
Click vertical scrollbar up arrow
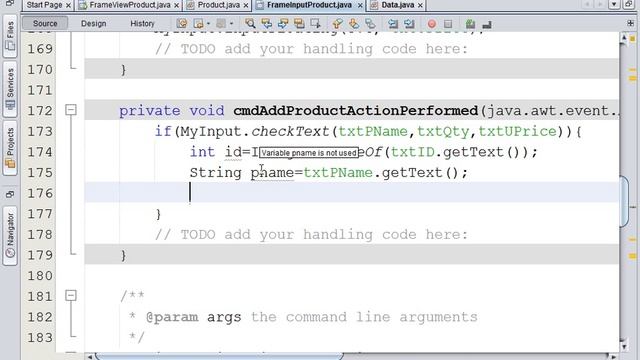(x=624, y=38)
